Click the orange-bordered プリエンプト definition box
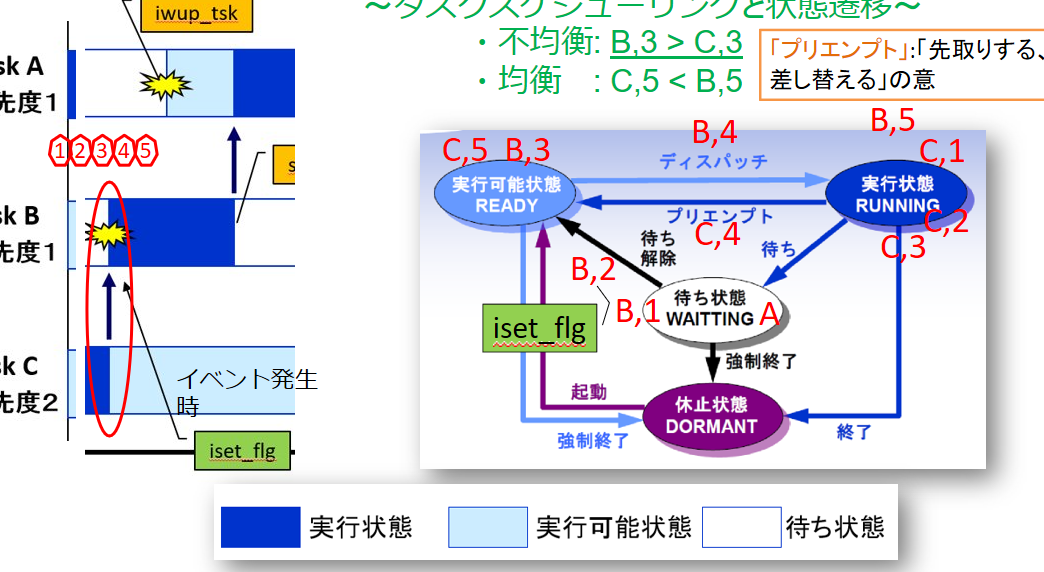The image size is (1044, 572). point(901,64)
